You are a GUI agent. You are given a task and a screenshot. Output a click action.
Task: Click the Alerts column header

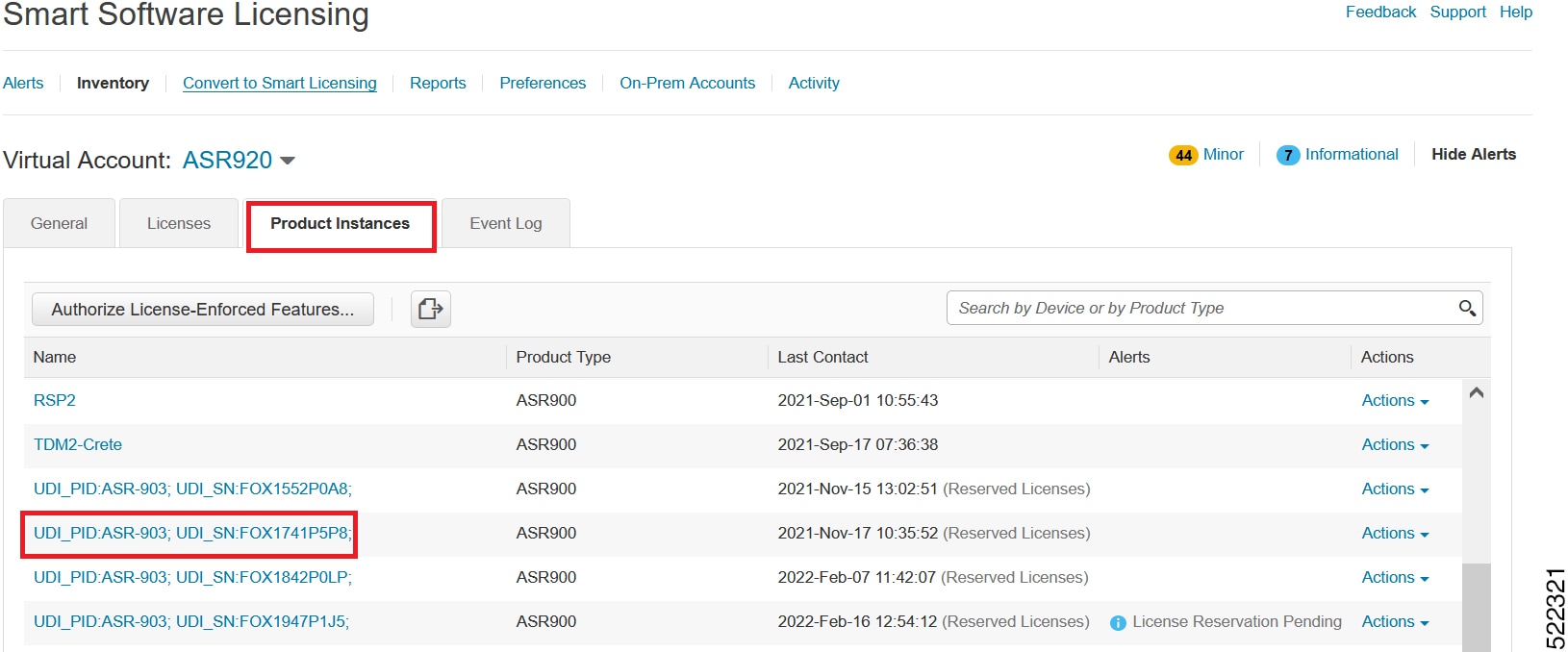tap(1129, 358)
